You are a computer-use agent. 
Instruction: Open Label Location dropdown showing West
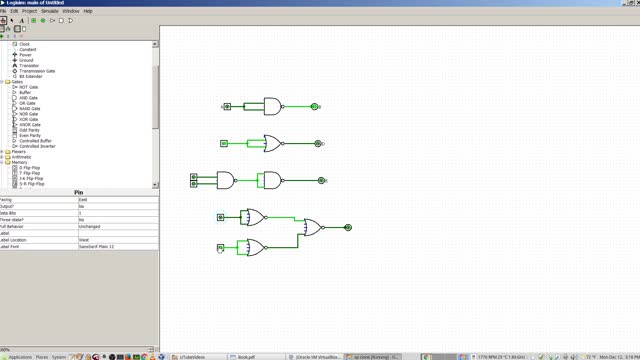[118, 240]
